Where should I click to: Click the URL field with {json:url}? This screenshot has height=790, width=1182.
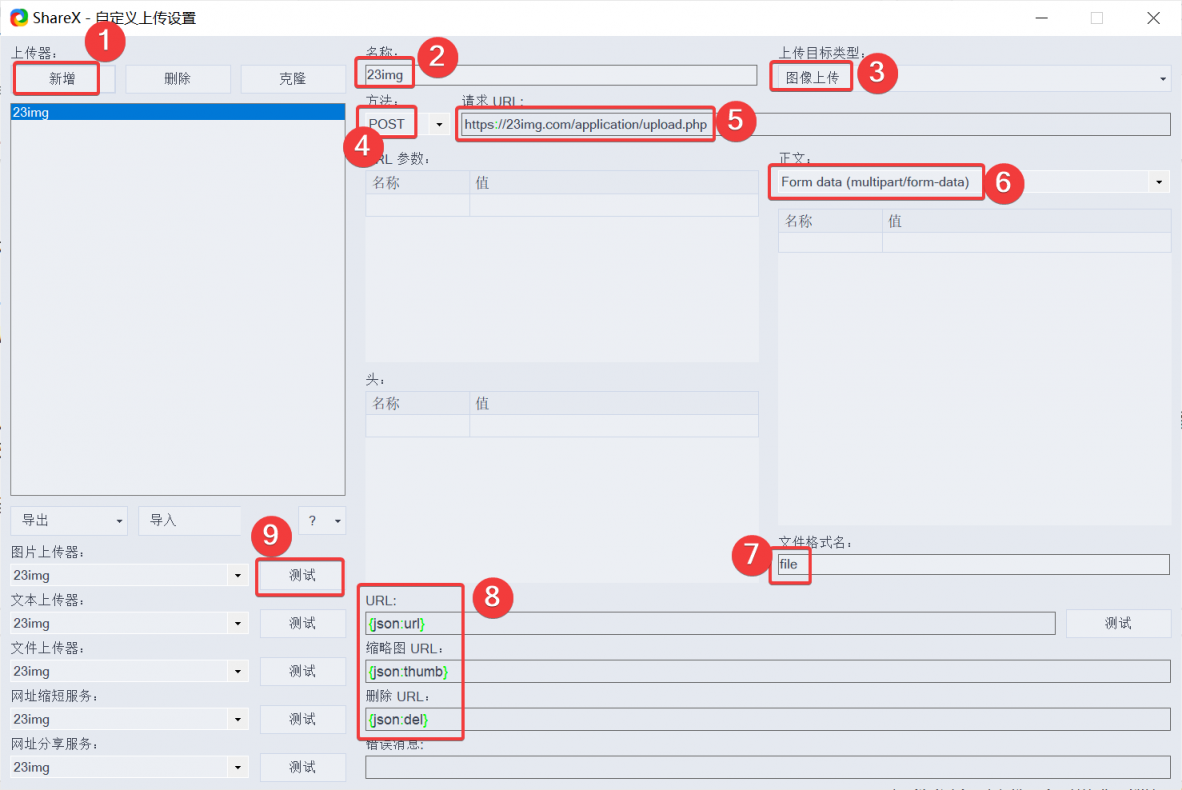point(710,624)
